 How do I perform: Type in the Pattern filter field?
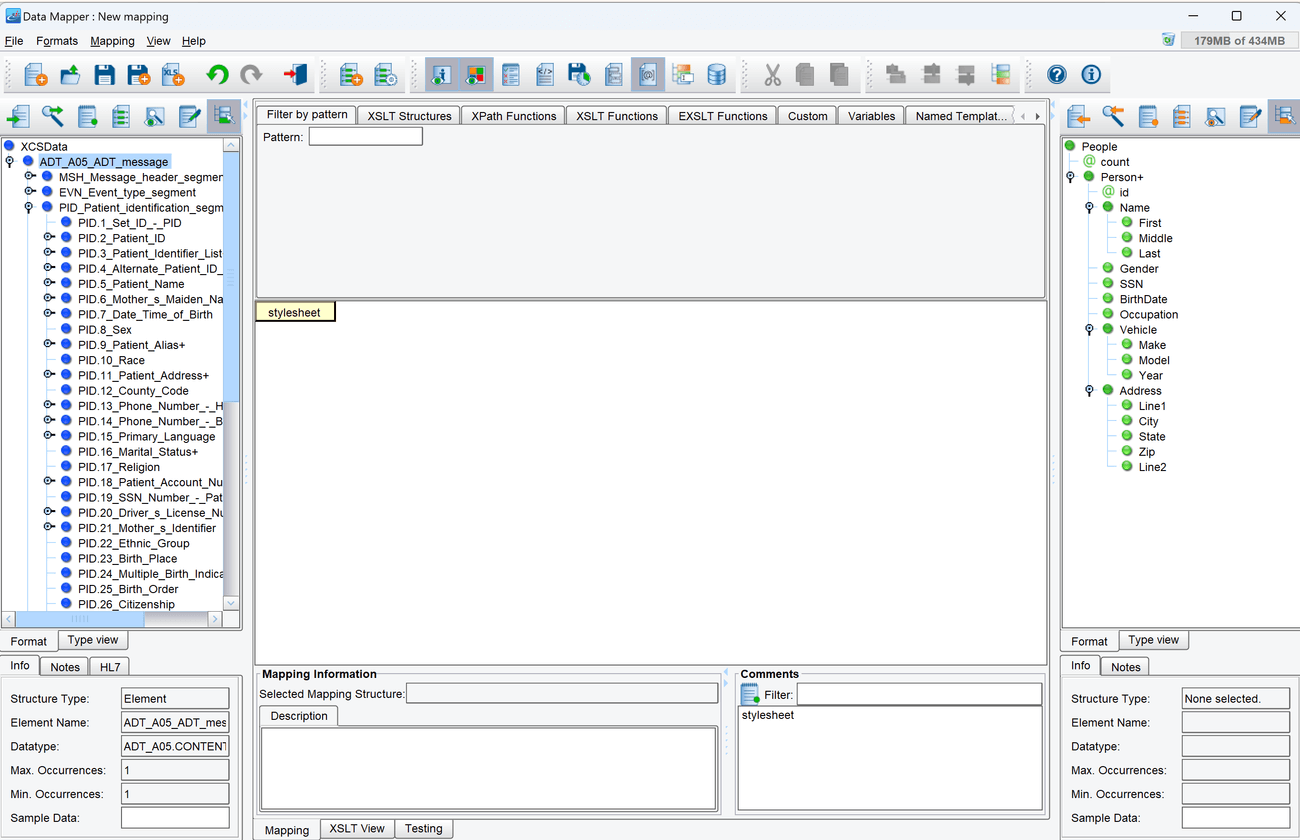pos(365,136)
